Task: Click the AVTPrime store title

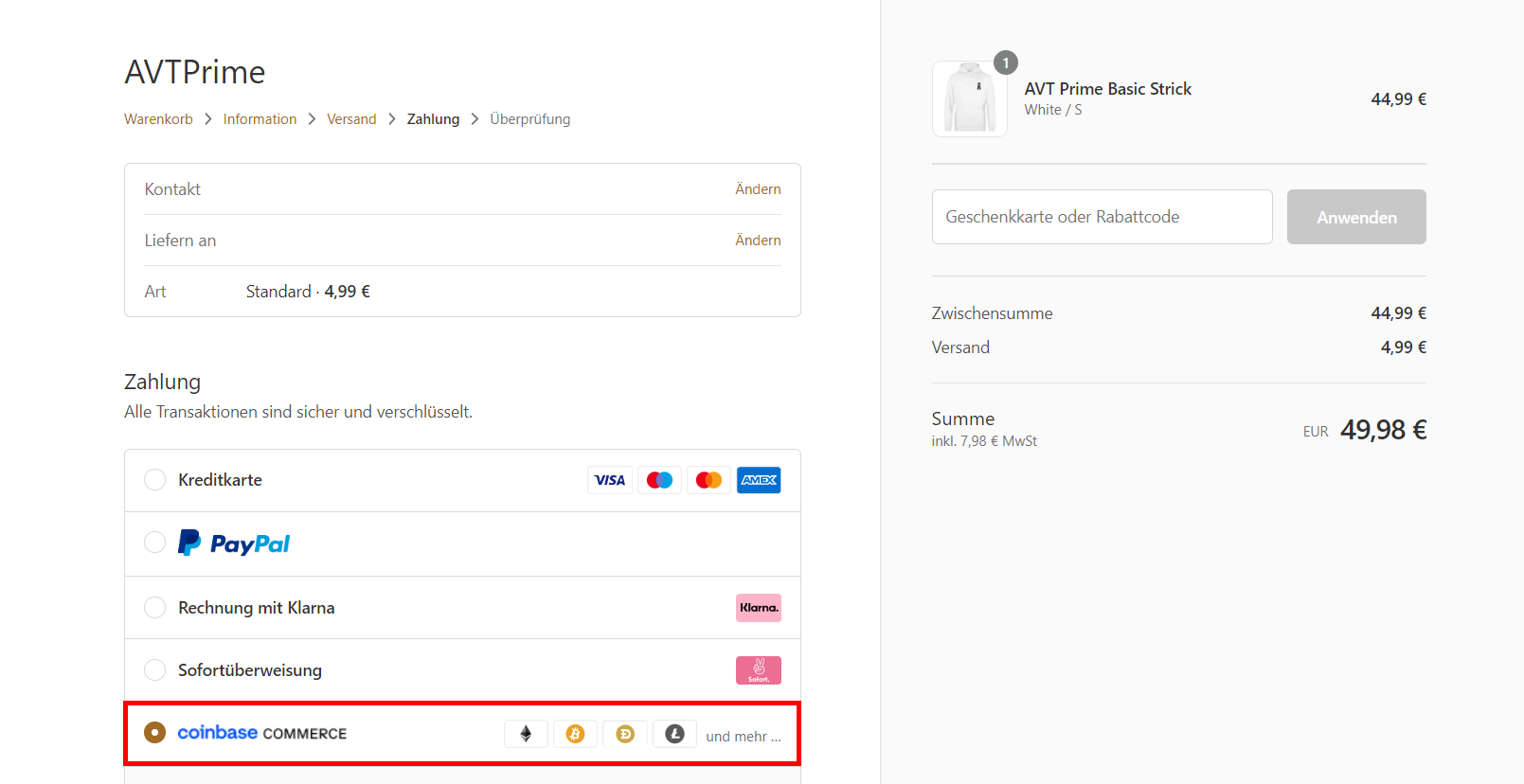Action: pos(195,72)
